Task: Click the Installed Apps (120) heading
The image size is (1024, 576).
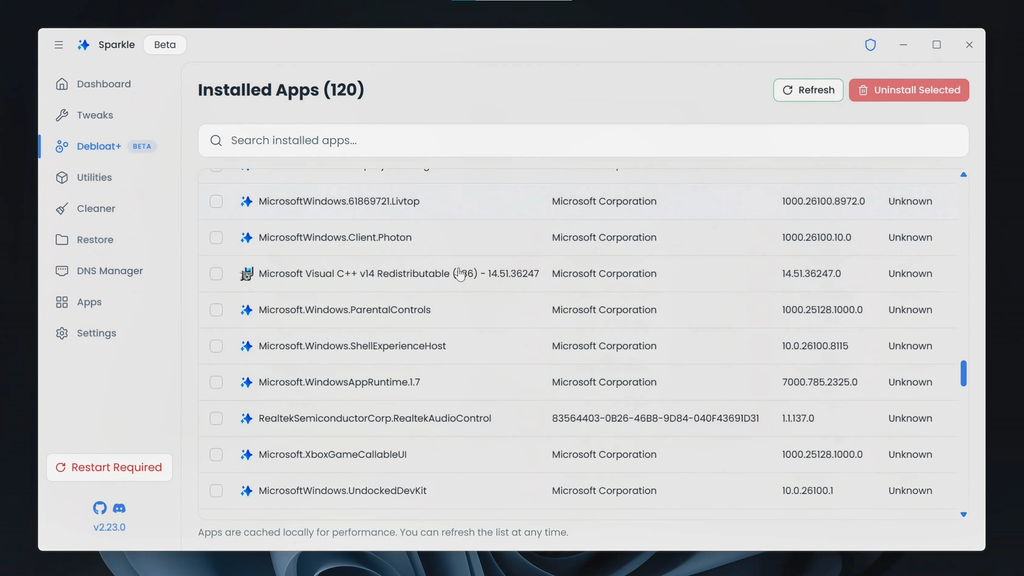Action: [281, 89]
